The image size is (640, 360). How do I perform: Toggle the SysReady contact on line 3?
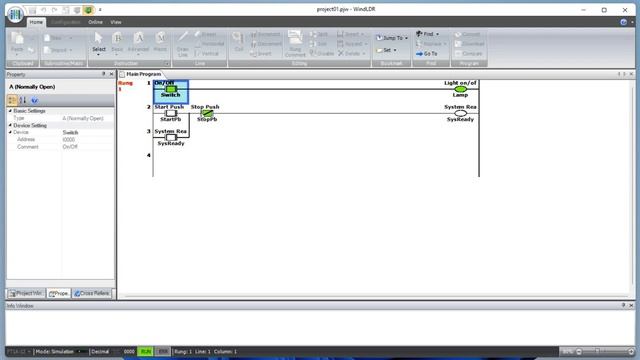pyautogui.click(x=171, y=137)
